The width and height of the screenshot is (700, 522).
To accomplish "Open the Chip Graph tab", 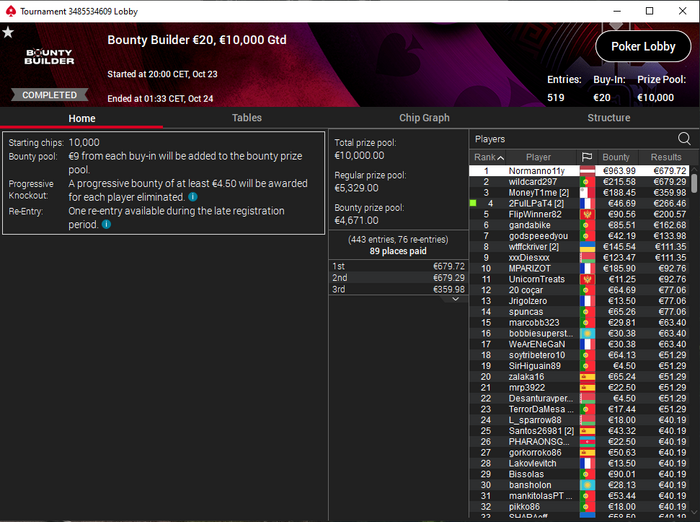I will tap(424, 118).
